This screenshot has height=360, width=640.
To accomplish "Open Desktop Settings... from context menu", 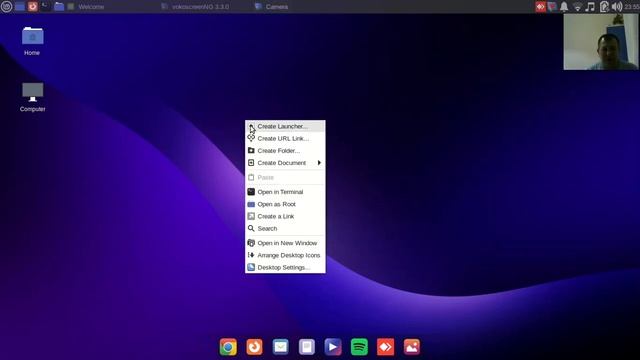I will click(285, 267).
